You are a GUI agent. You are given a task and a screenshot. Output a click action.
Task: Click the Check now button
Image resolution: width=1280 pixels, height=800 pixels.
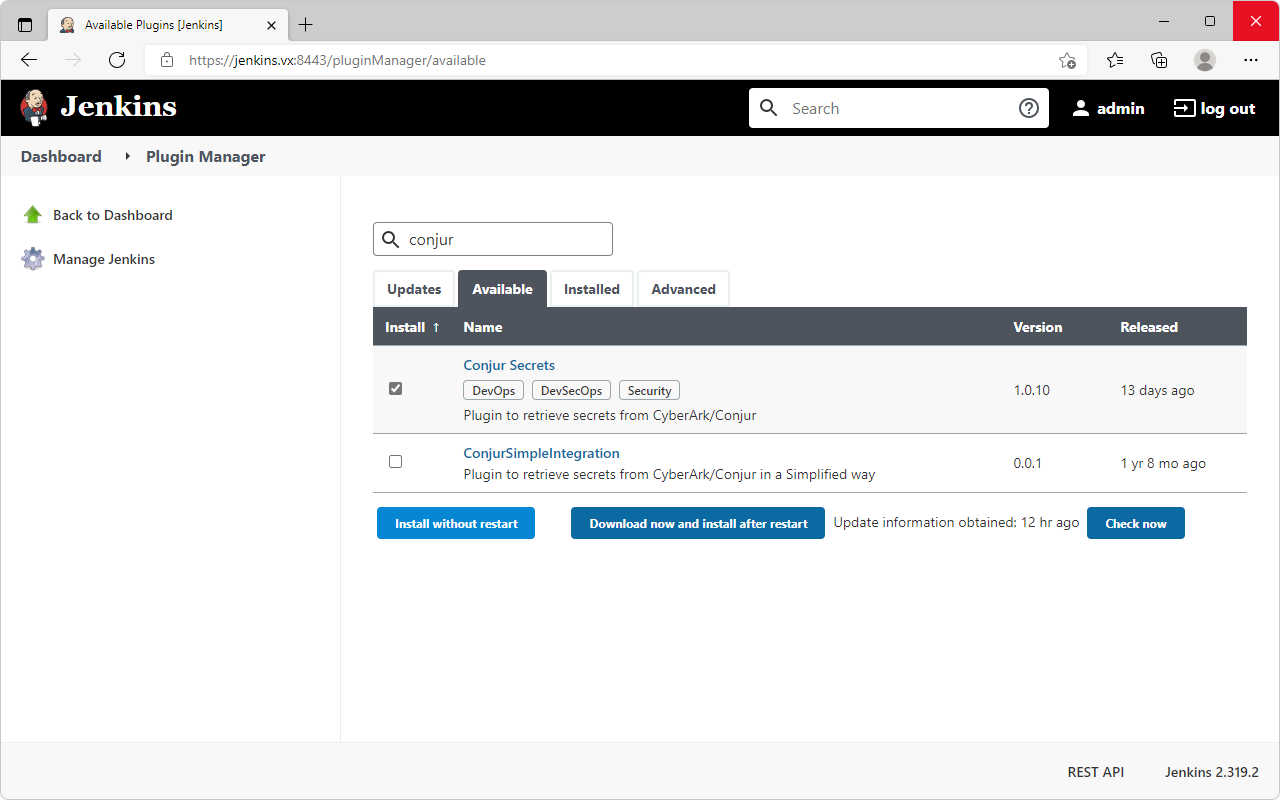[1136, 523]
